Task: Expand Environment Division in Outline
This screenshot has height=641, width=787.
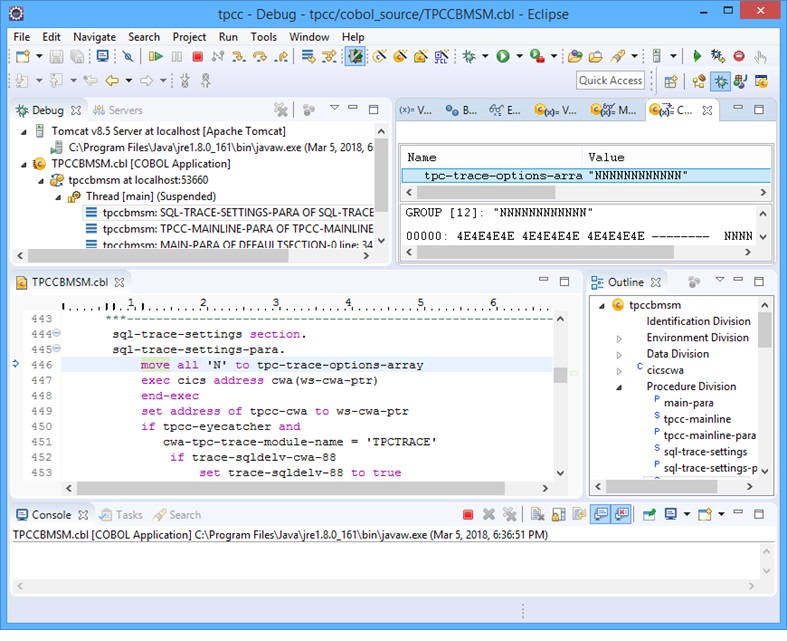Action: tap(619, 338)
